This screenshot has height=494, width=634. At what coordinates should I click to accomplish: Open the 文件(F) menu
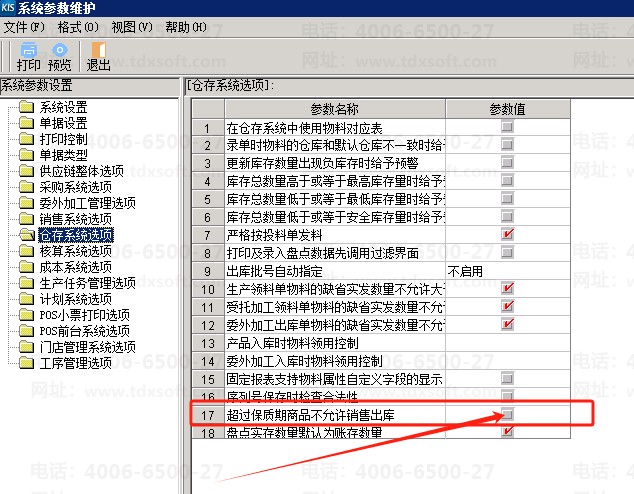click(x=24, y=27)
